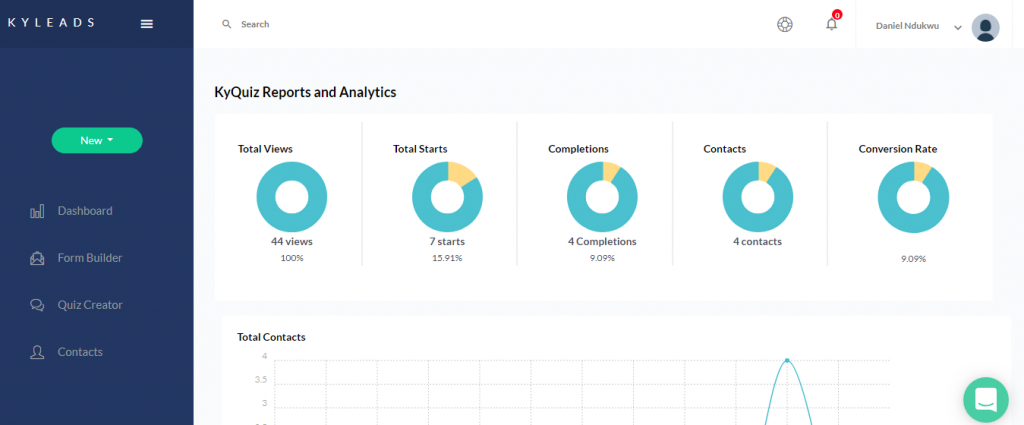Screen dimensions: 1024x425
Task: Click the user profile avatar
Action: pyautogui.click(x=985, y=27)
